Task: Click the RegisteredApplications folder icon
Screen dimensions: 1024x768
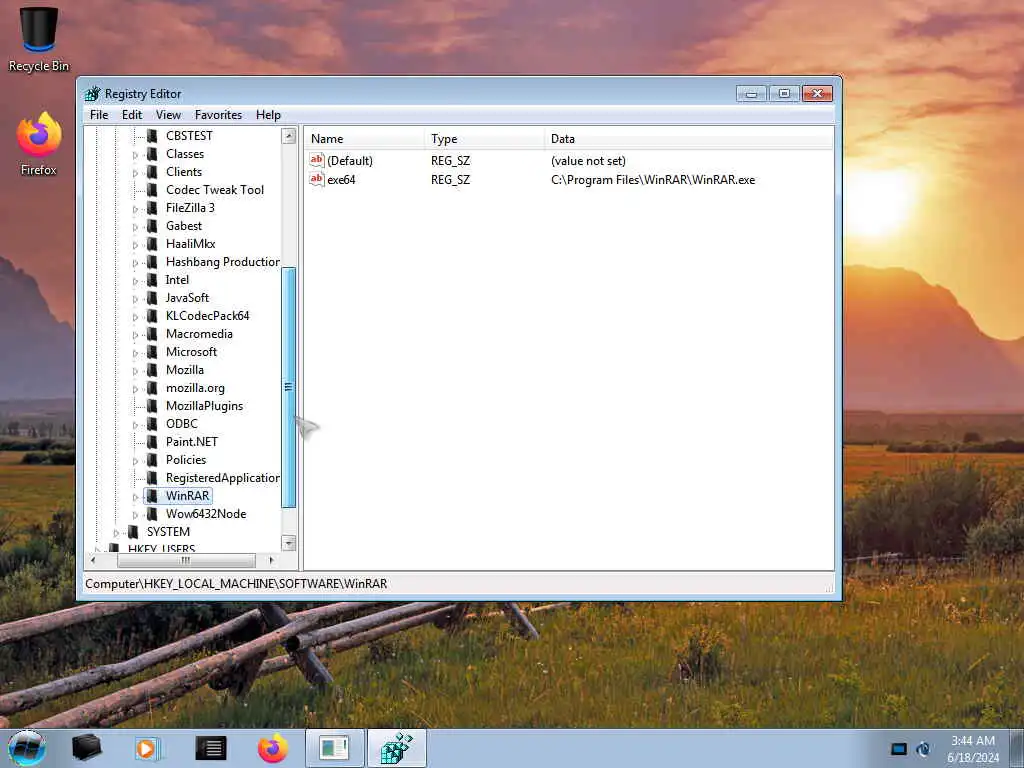Action: tap(152, 478)
